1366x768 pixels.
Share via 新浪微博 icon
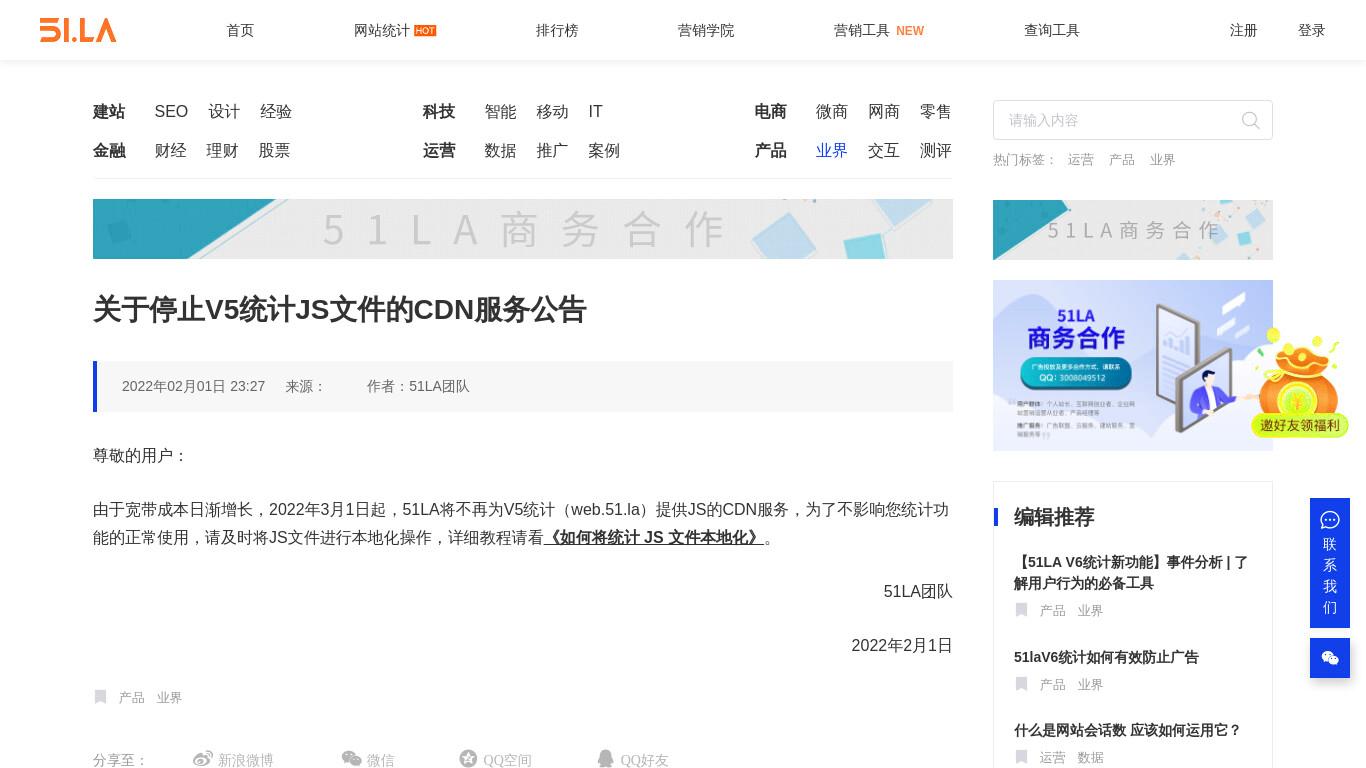coord(203,759)
